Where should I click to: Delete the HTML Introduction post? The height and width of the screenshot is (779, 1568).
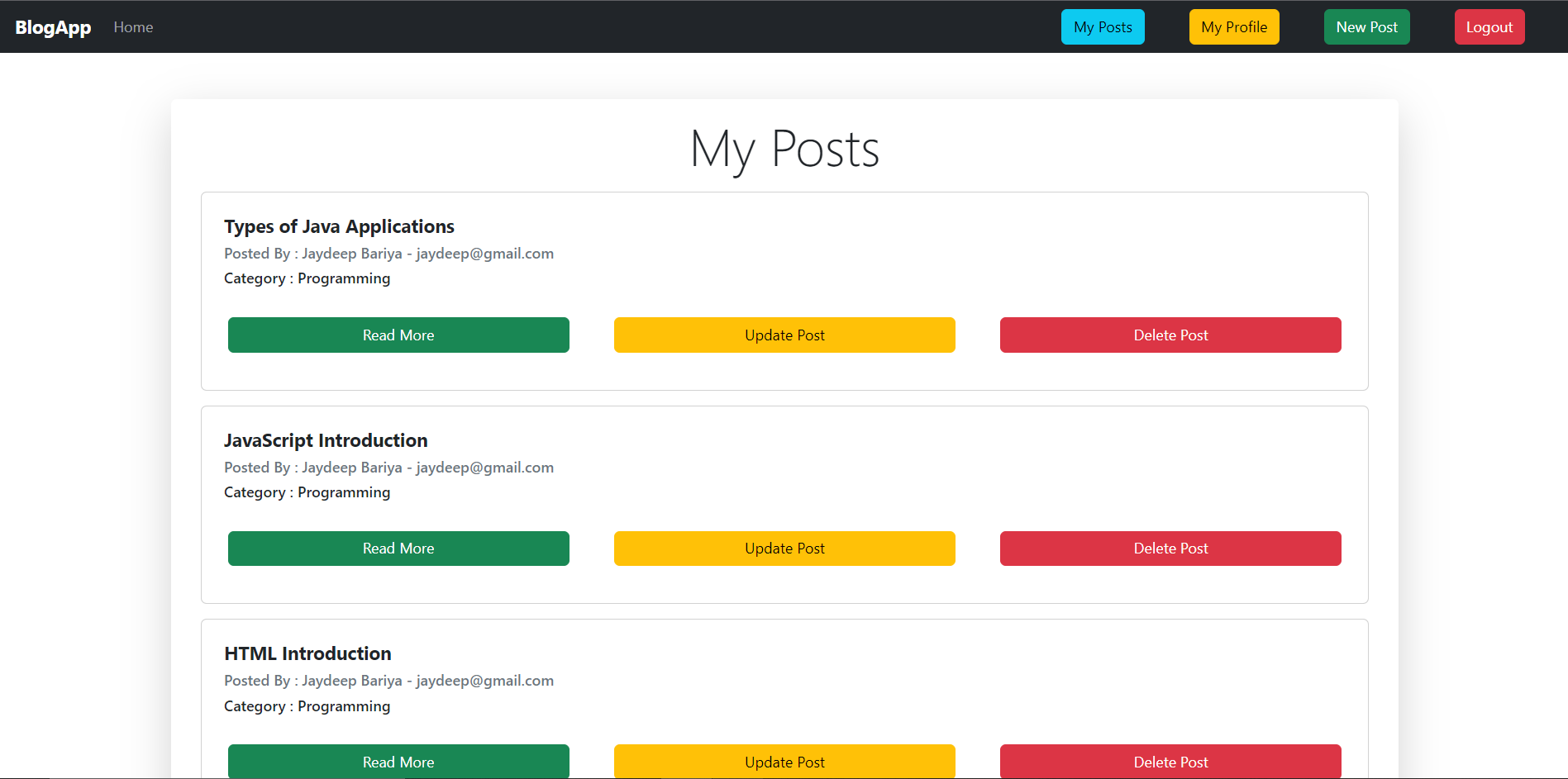[x=1170, y=762]
